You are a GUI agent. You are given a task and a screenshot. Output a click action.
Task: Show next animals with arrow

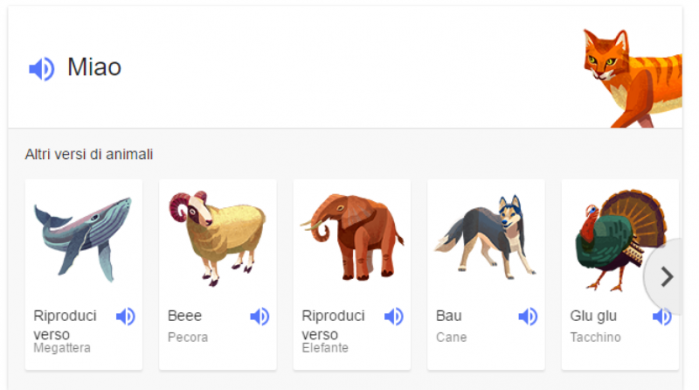(x=666, y=277)
